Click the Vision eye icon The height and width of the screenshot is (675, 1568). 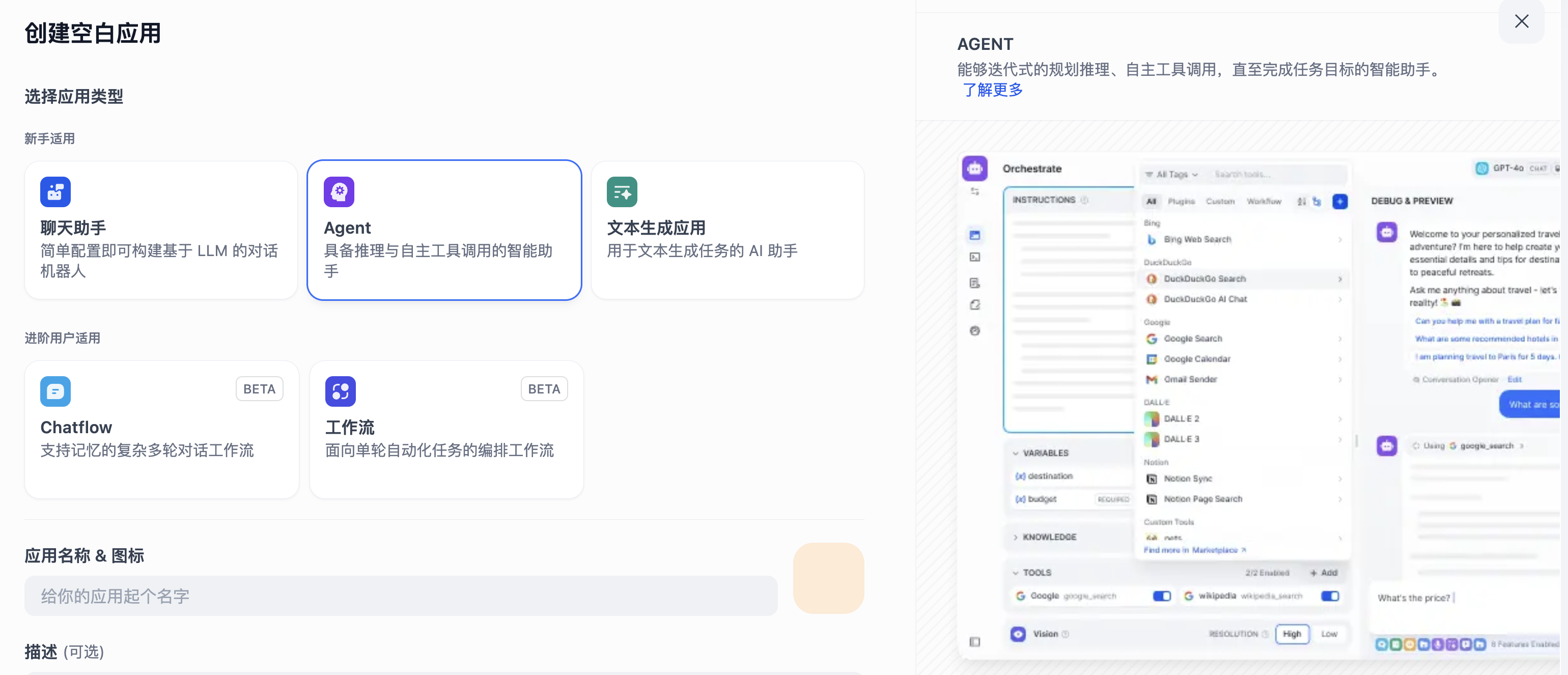pyautogui.click(x=1018, y=634)
